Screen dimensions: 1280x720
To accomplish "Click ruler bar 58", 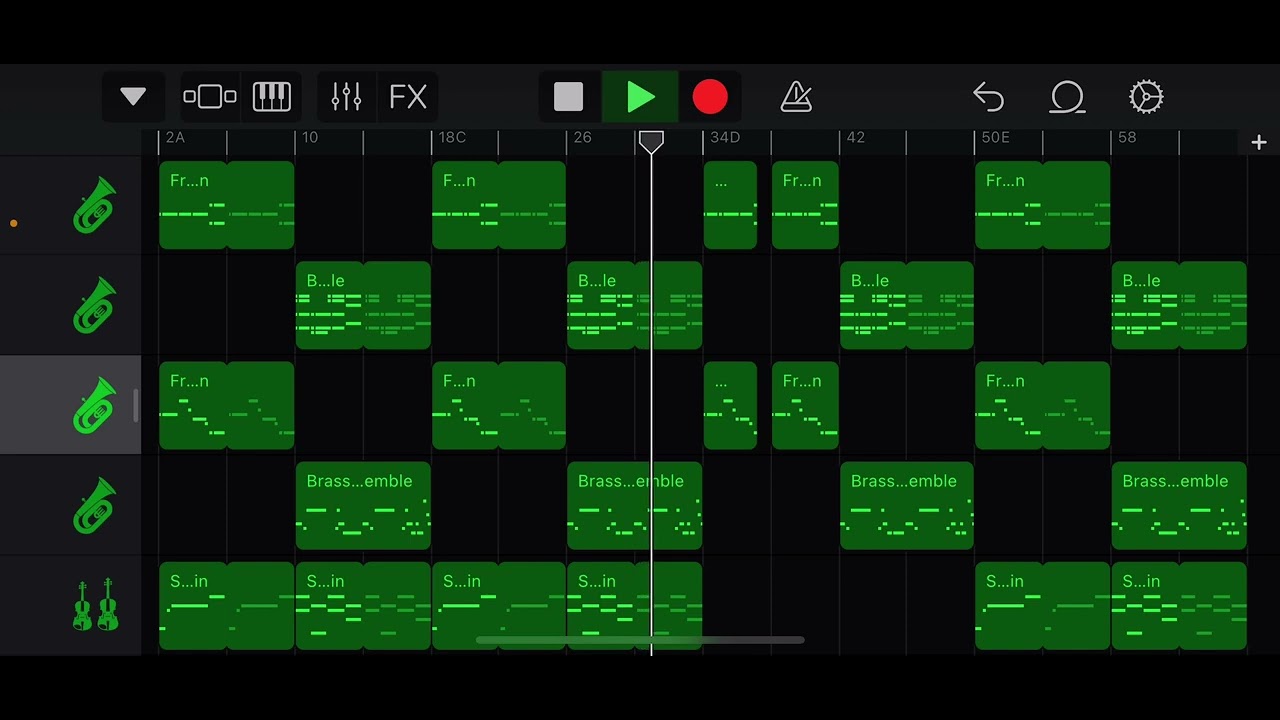I will pyautogui.click(x=1127, y=137).
